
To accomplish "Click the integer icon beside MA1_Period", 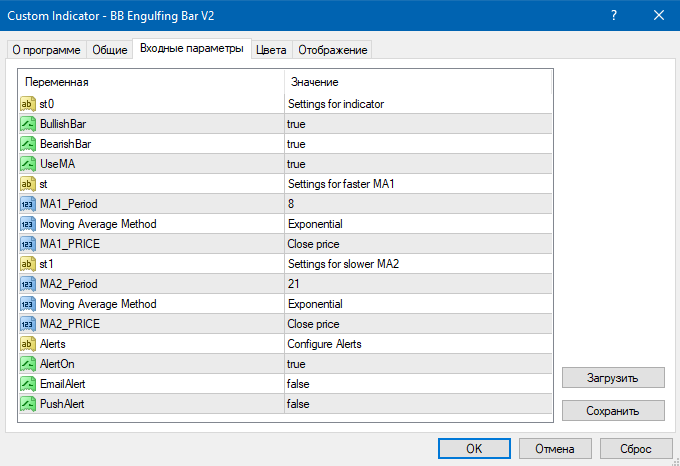I will [x=28, y=204].
